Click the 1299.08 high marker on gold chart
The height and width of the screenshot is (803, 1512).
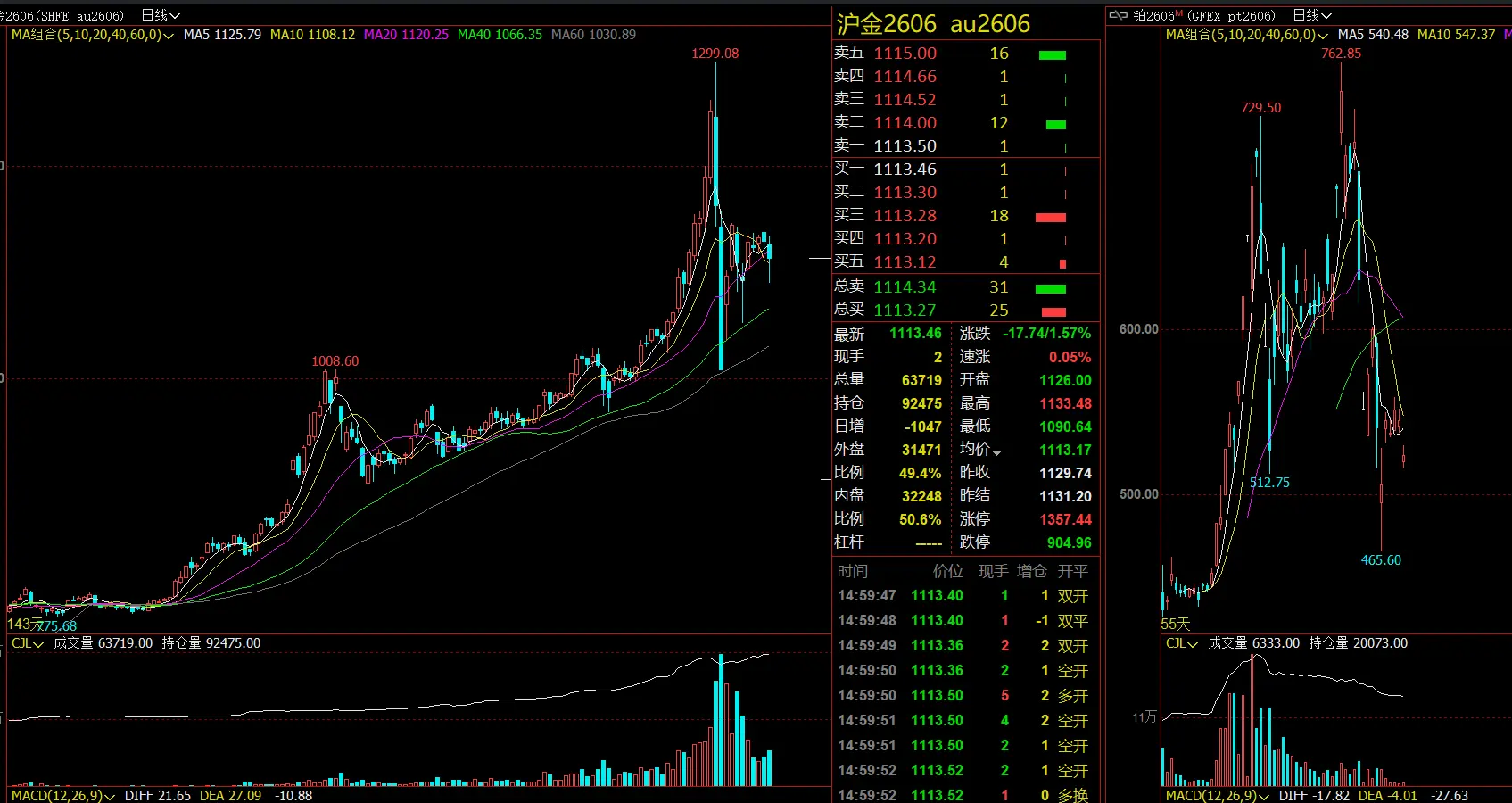coord(715,54)
